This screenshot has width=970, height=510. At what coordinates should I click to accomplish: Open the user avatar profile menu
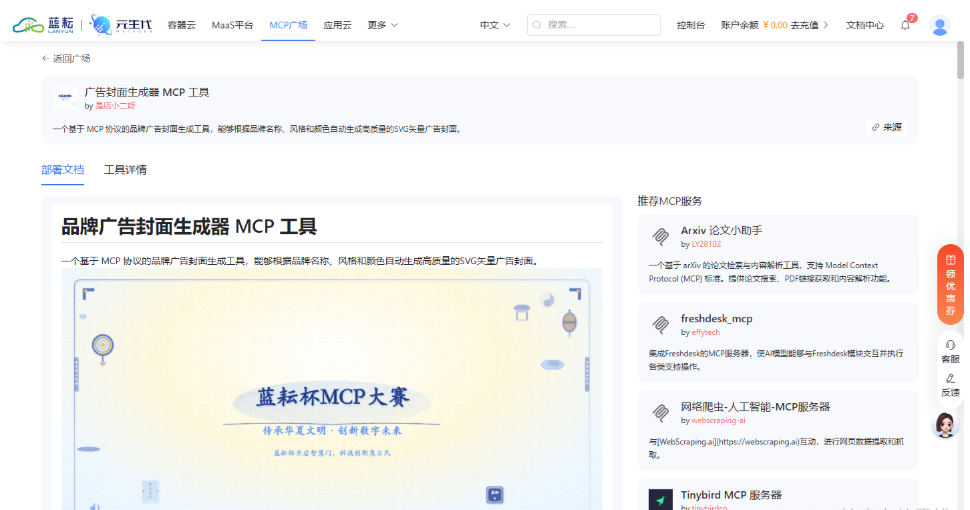(x=939, y=25)
